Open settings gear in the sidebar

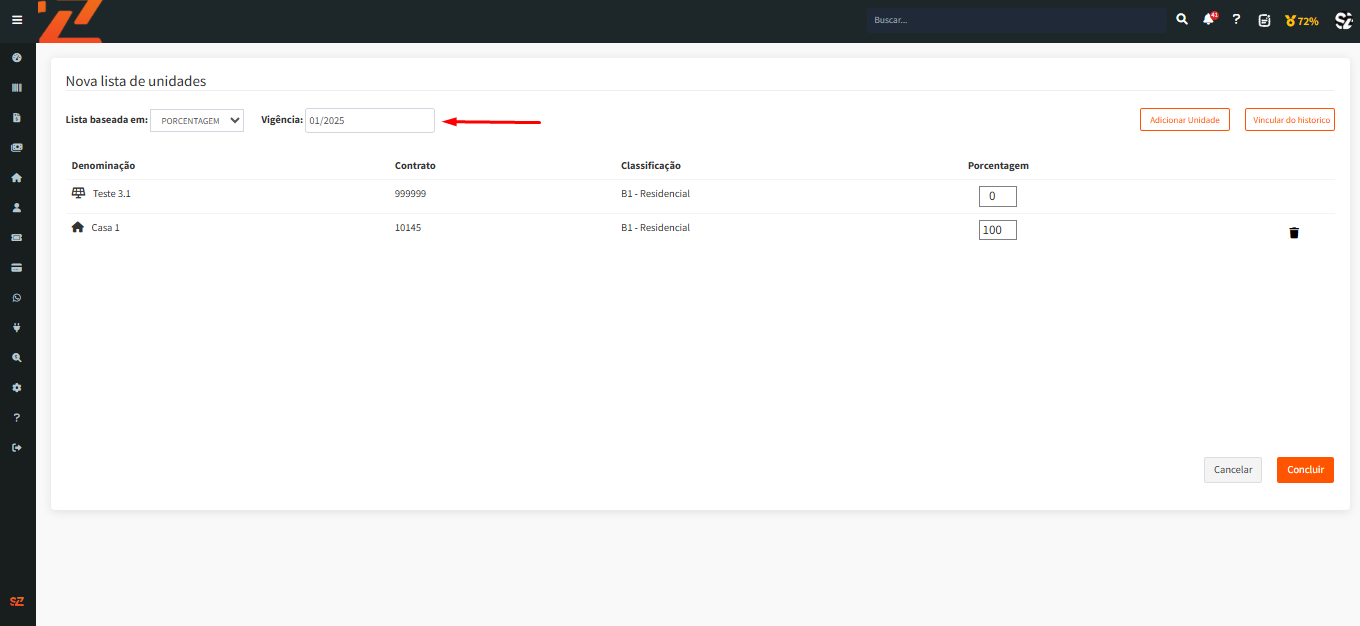(16, 388)
